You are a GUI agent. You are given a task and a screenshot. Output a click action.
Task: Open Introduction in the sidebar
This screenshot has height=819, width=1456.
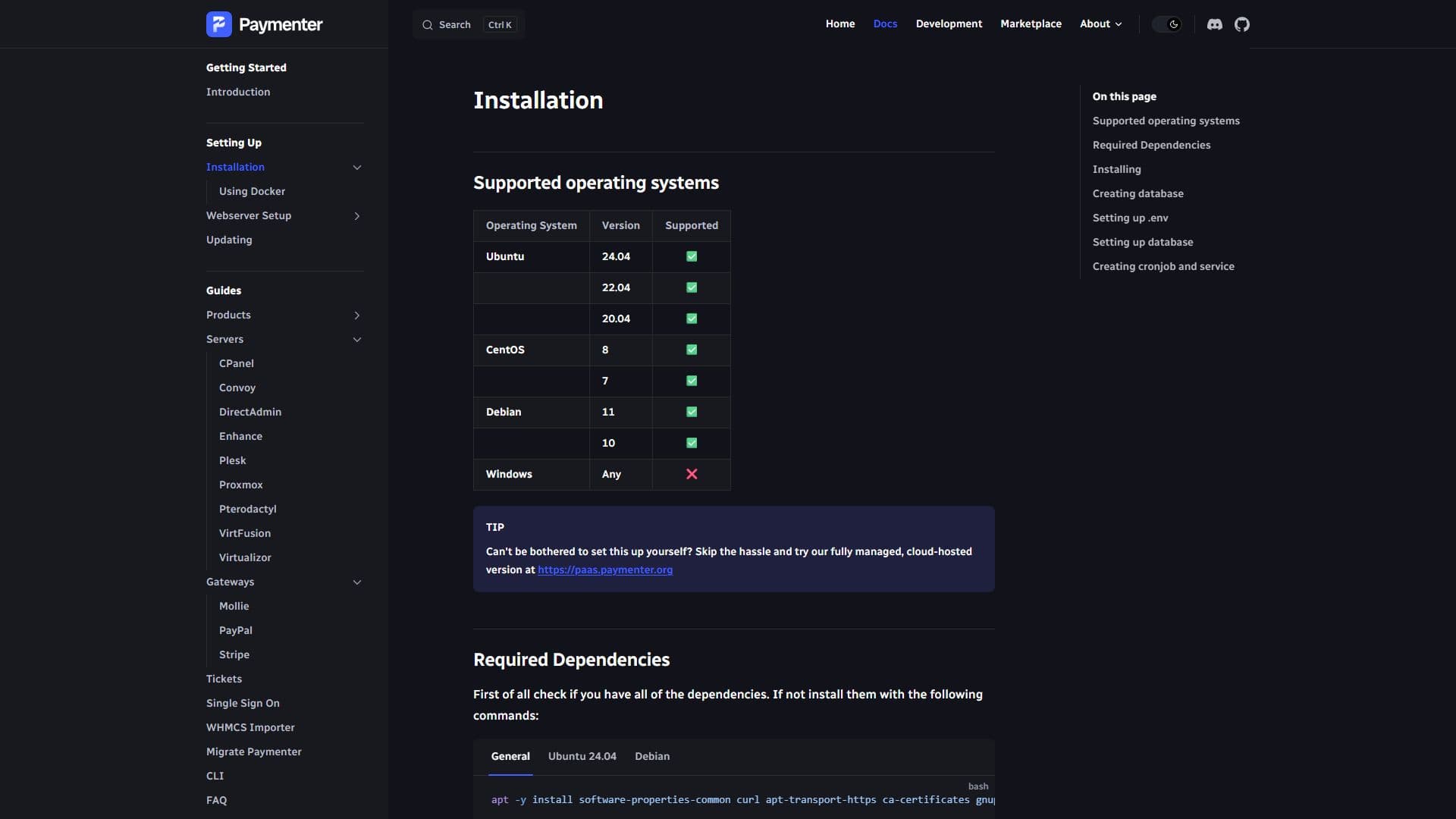[x=238, y=92]
